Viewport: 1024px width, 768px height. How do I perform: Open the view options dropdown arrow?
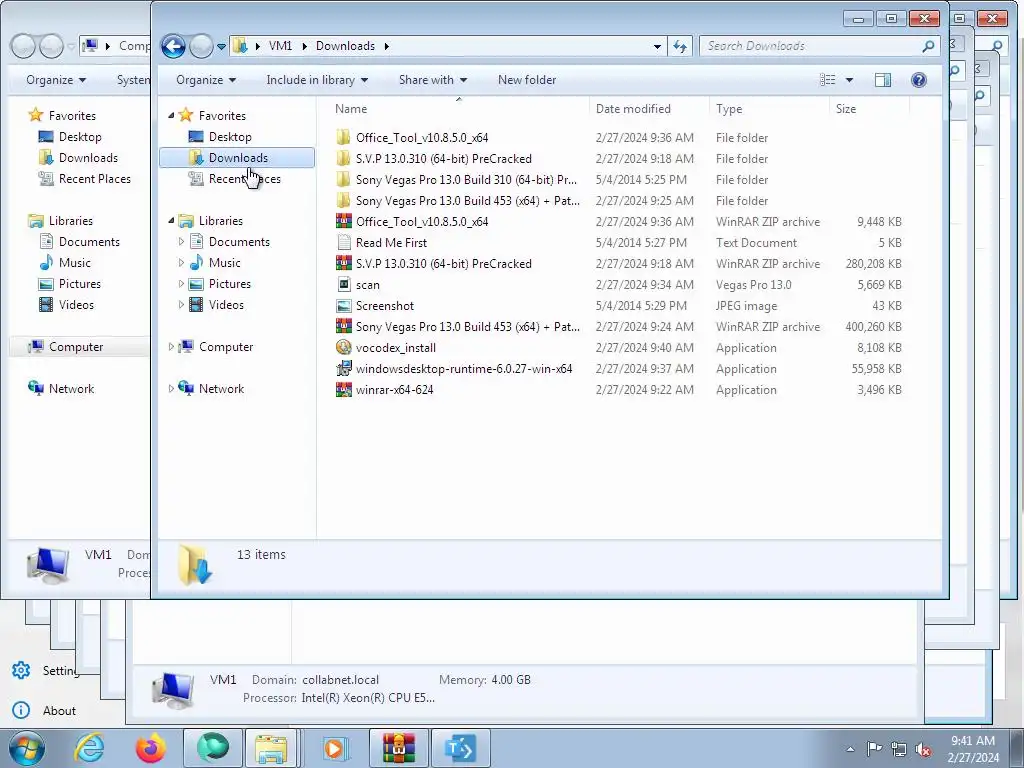point(849,80)
